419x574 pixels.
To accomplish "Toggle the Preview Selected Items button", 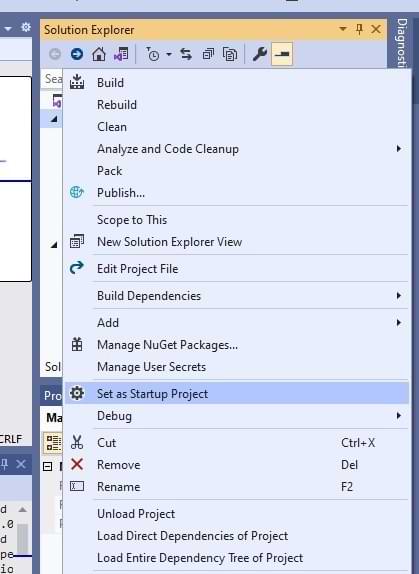I will click(x=282, y=54).
